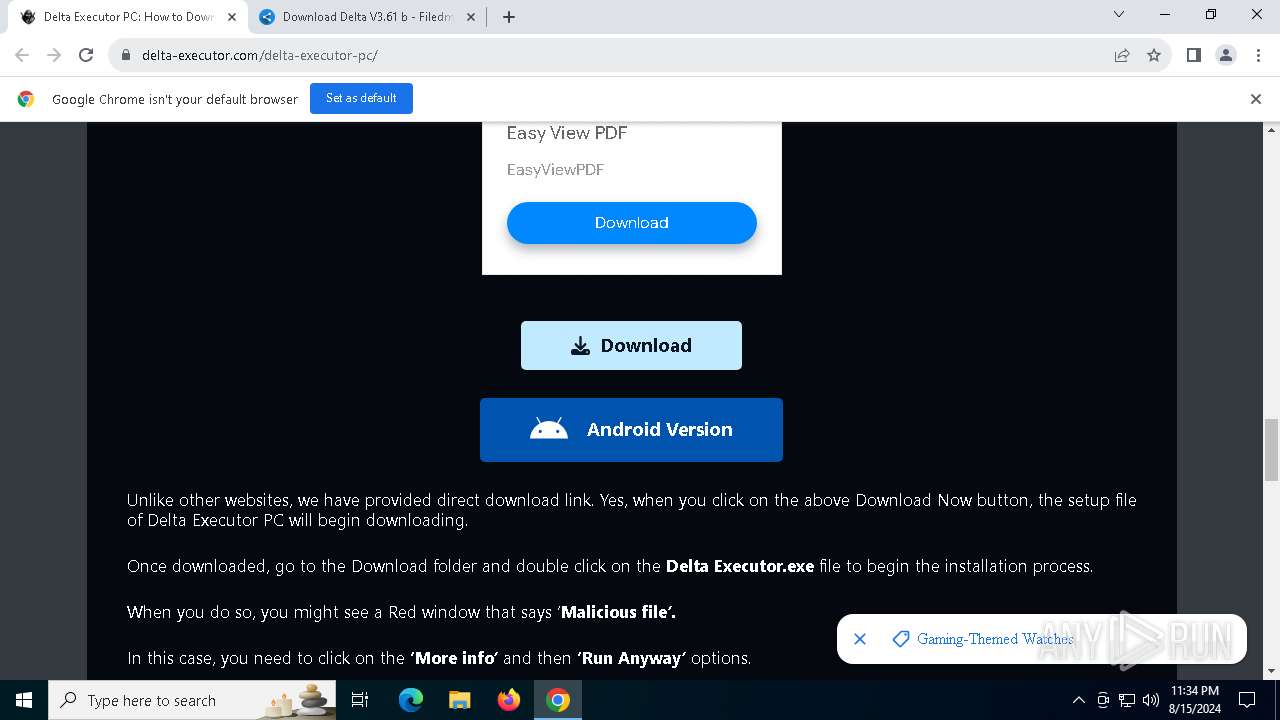Image resolution: width=1280 pixels, height=720 pixels.
Task: Click the 'Malicious file' bold text
Action: 618,612
